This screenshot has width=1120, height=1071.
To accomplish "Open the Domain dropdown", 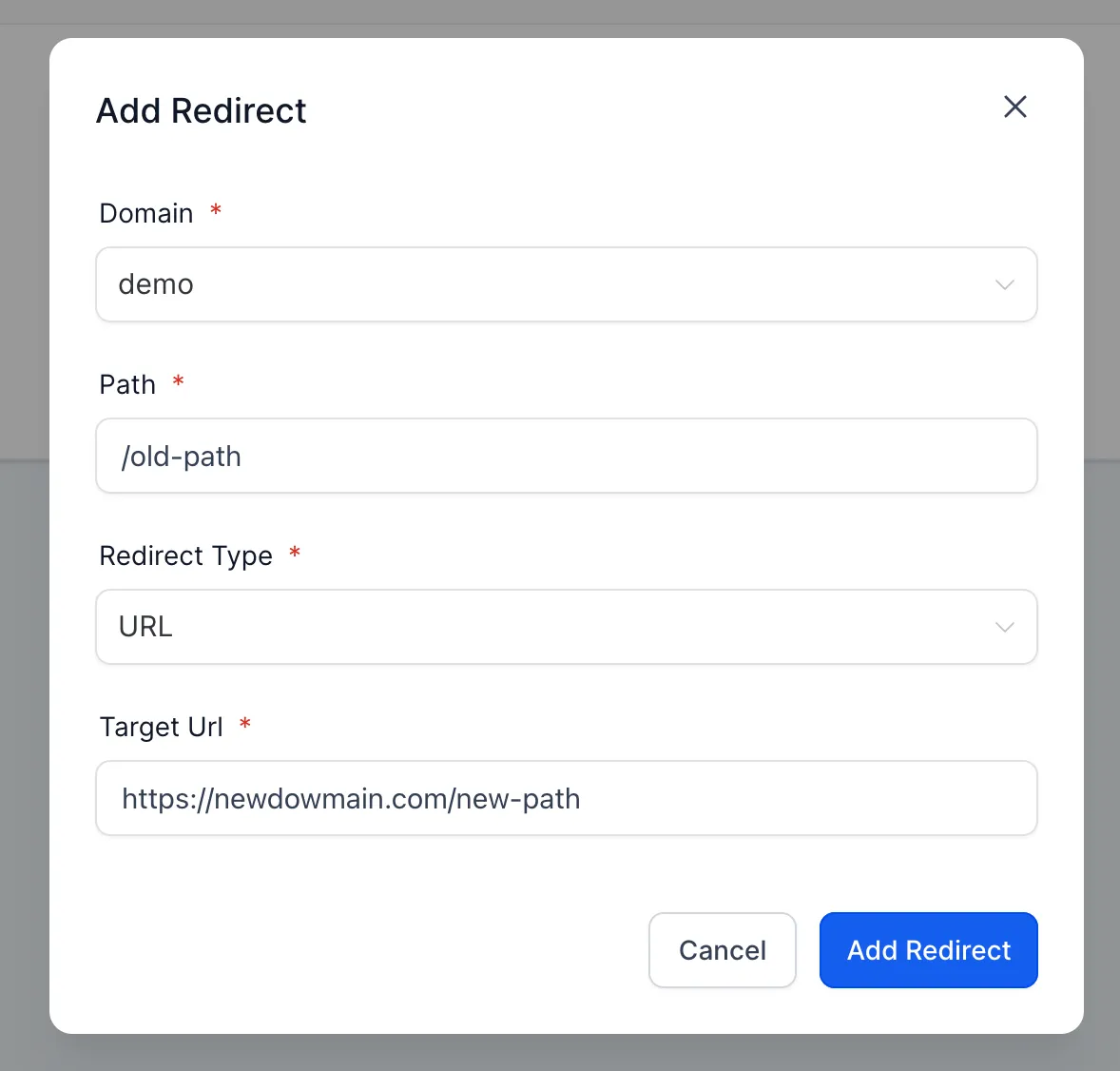I will (566, 284).
